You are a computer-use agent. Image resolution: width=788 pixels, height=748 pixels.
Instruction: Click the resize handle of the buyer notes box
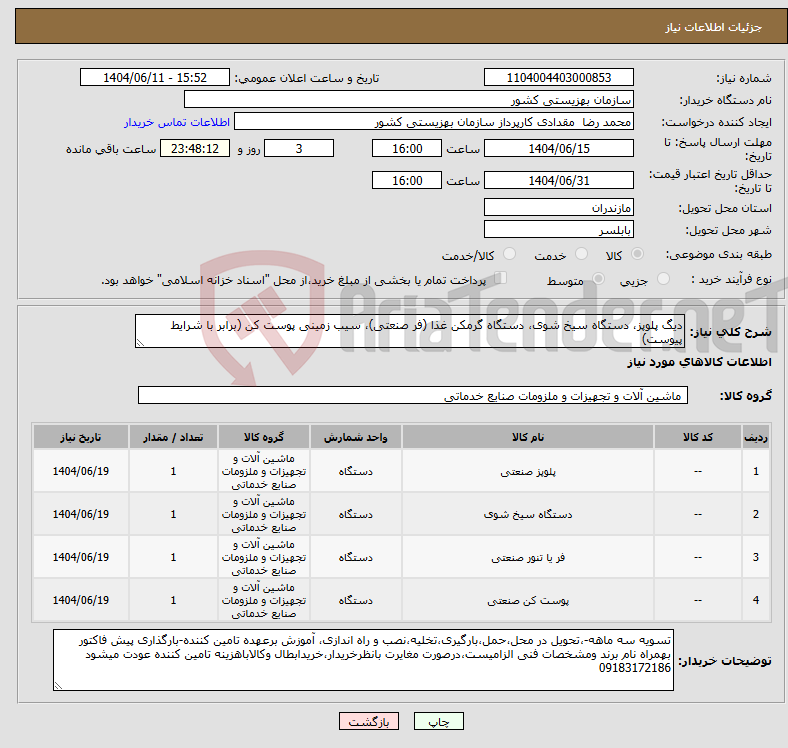point(58,686)
